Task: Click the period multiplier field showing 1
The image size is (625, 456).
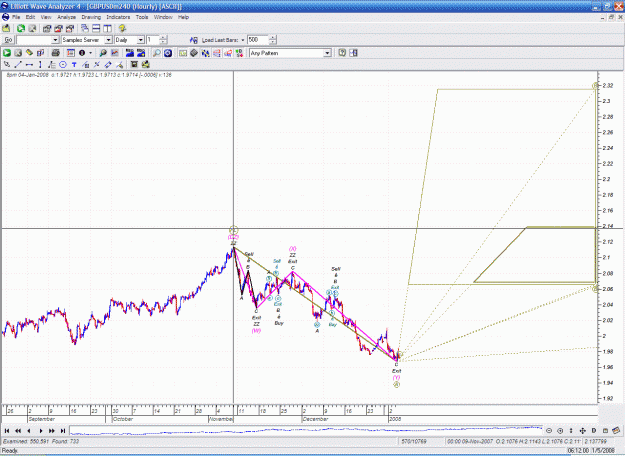Action: tap(153, 40)
